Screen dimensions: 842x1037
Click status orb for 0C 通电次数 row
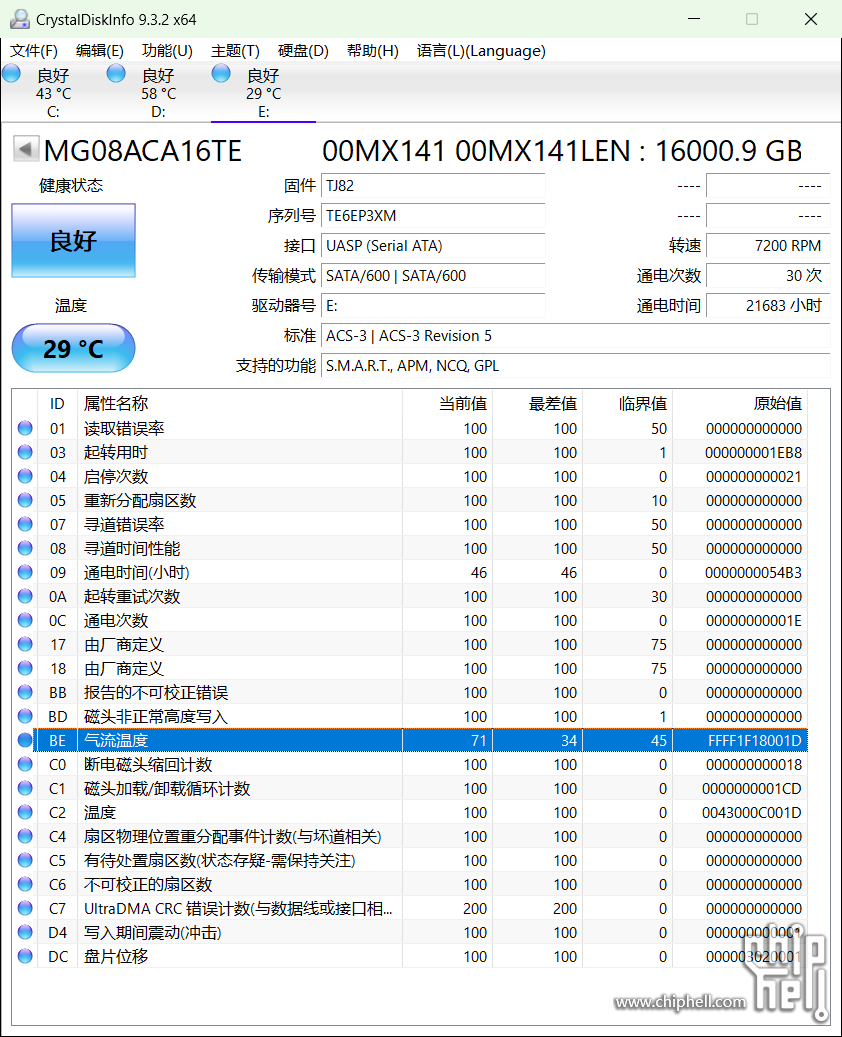coord(25,620)
